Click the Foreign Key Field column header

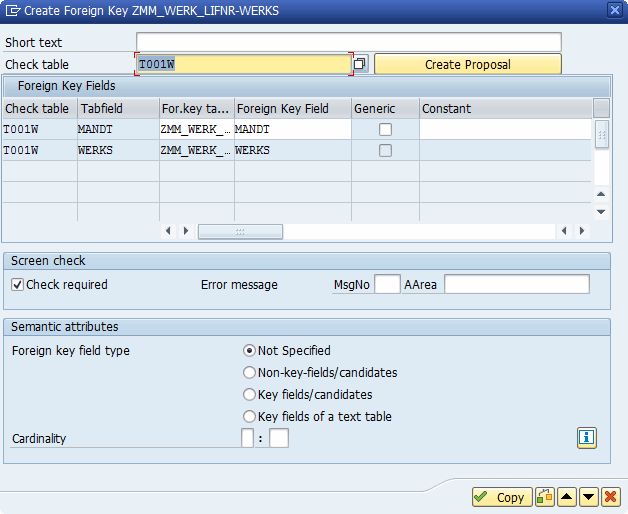click(293, 109)
